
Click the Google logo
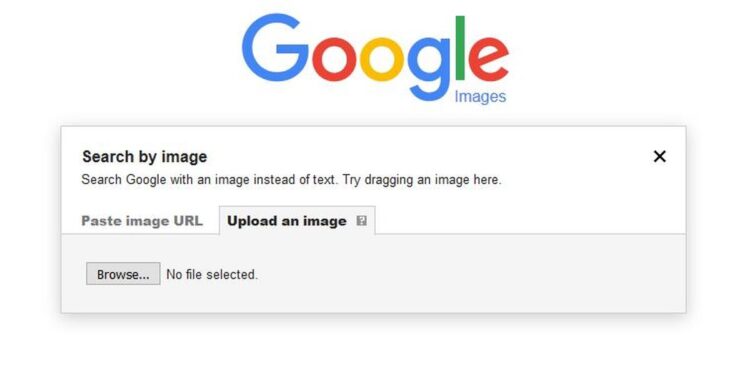click(x=375, y=58)
